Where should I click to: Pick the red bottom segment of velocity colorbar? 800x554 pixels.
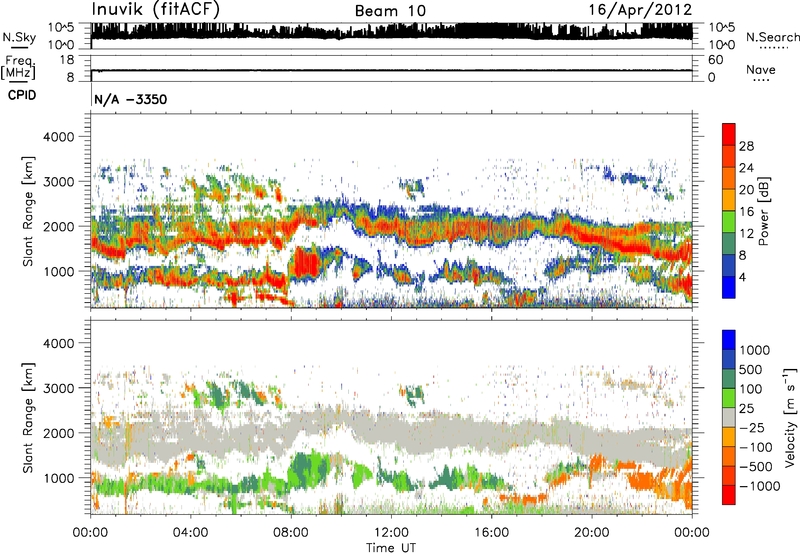point(729,495)
